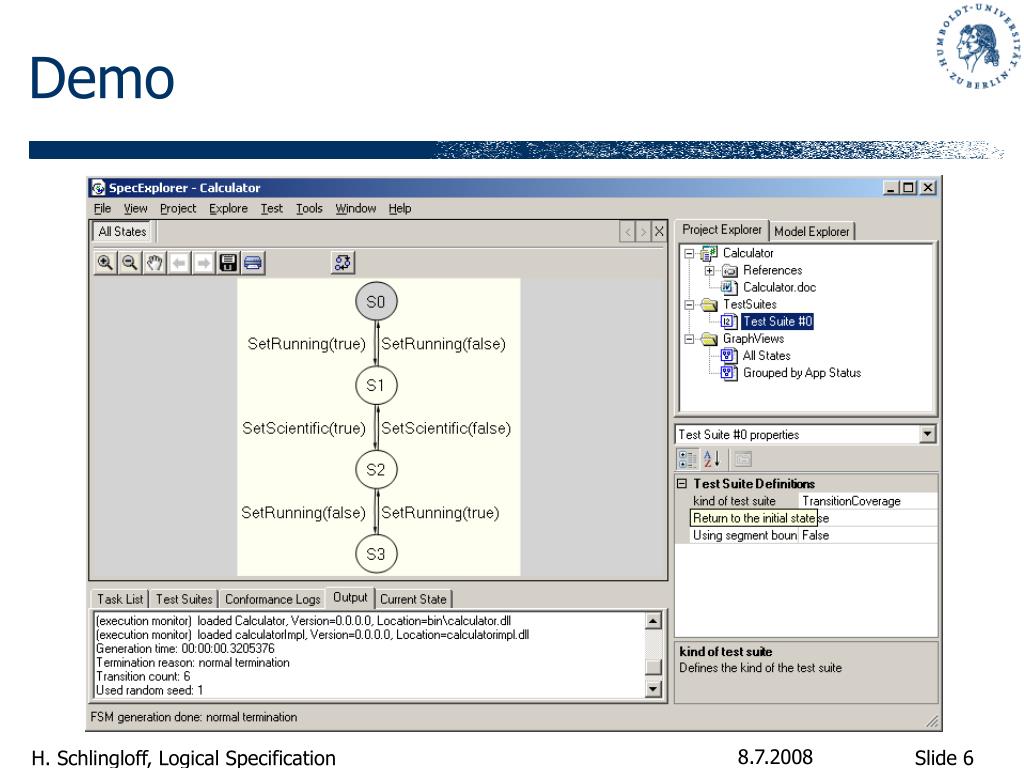This screenshot has width=1024, height=768.
Task: Click the property pages icon
Action: [743, 459]
